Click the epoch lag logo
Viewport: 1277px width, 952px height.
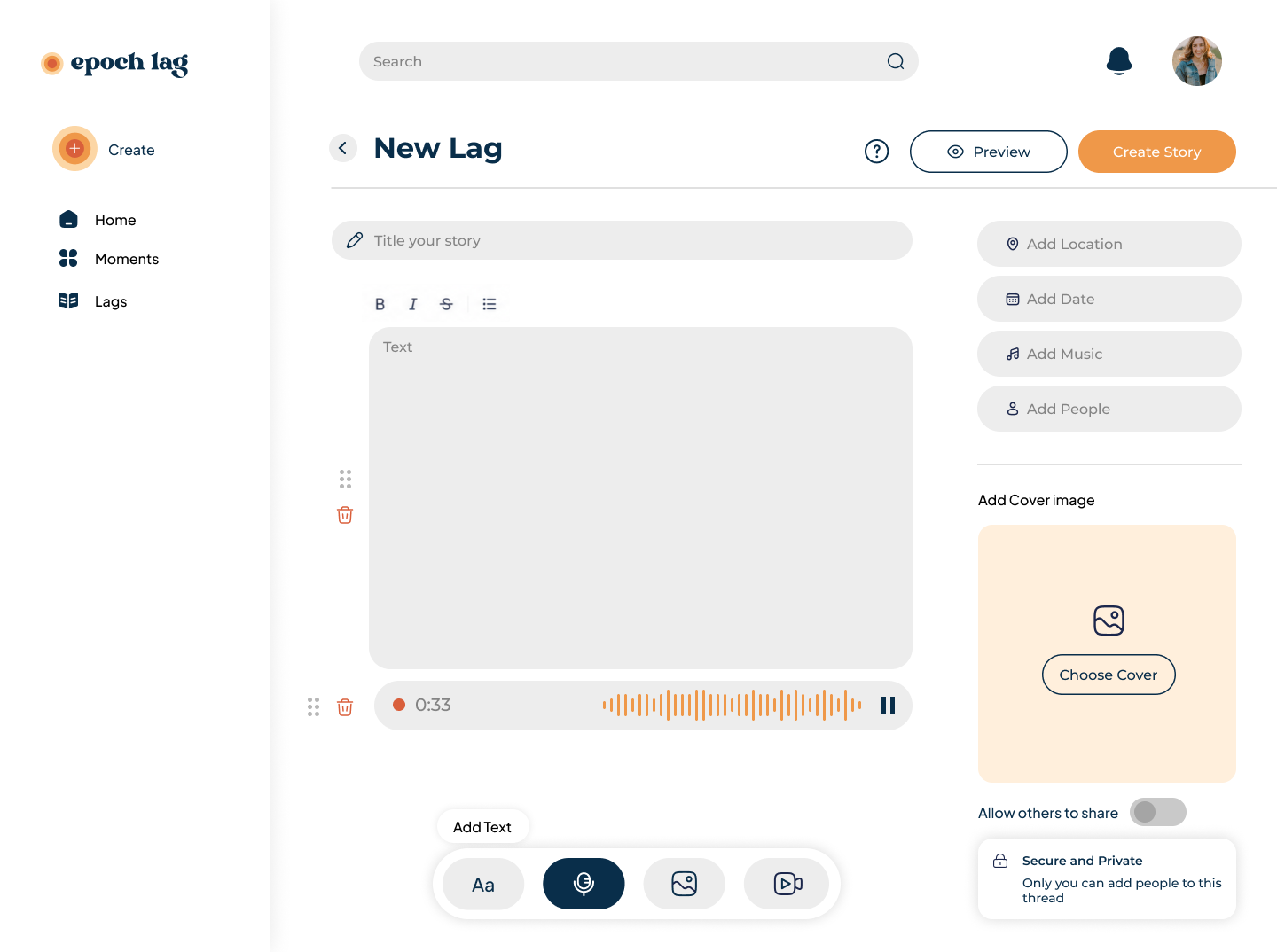114,63
